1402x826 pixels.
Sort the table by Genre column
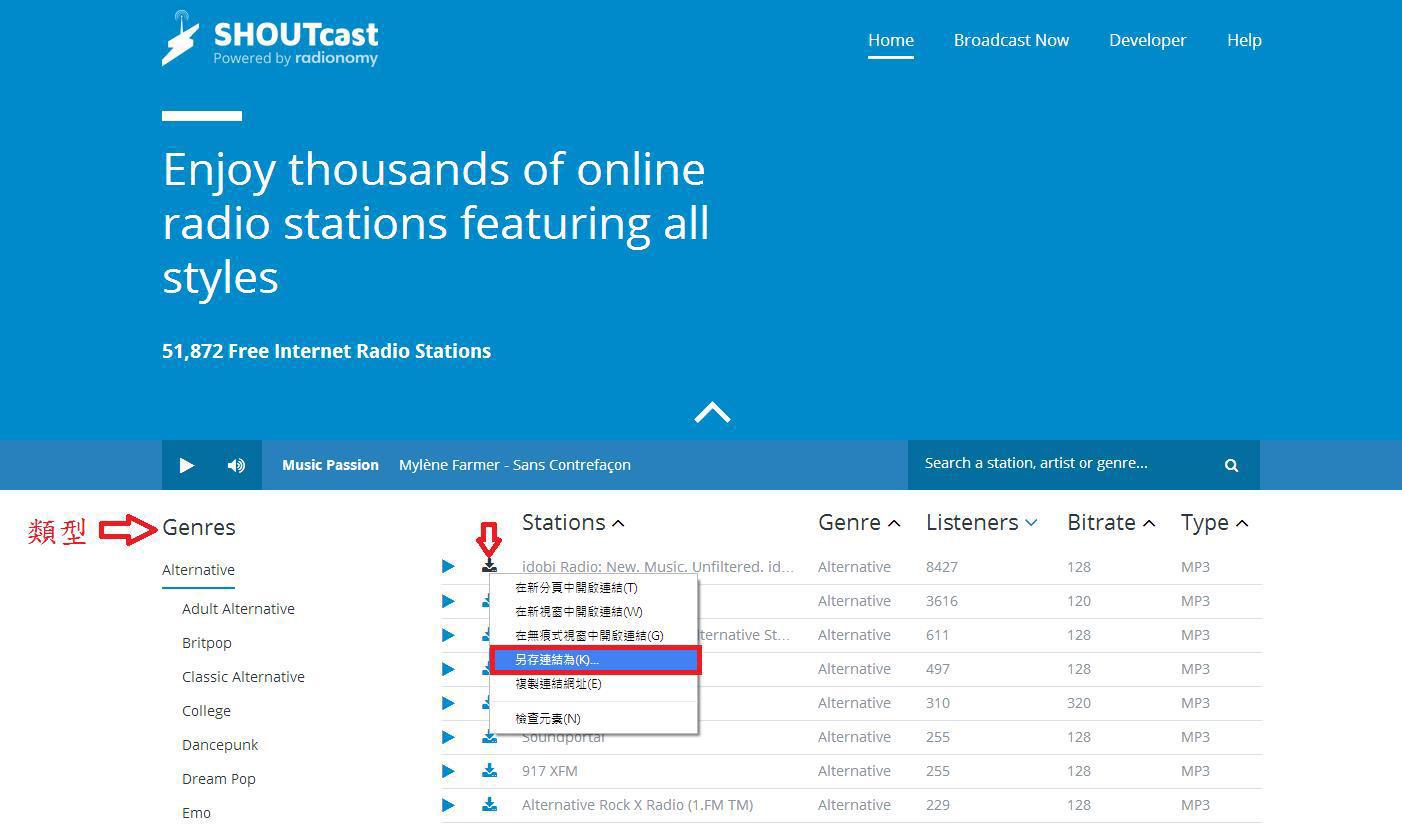tap(859, 523)
